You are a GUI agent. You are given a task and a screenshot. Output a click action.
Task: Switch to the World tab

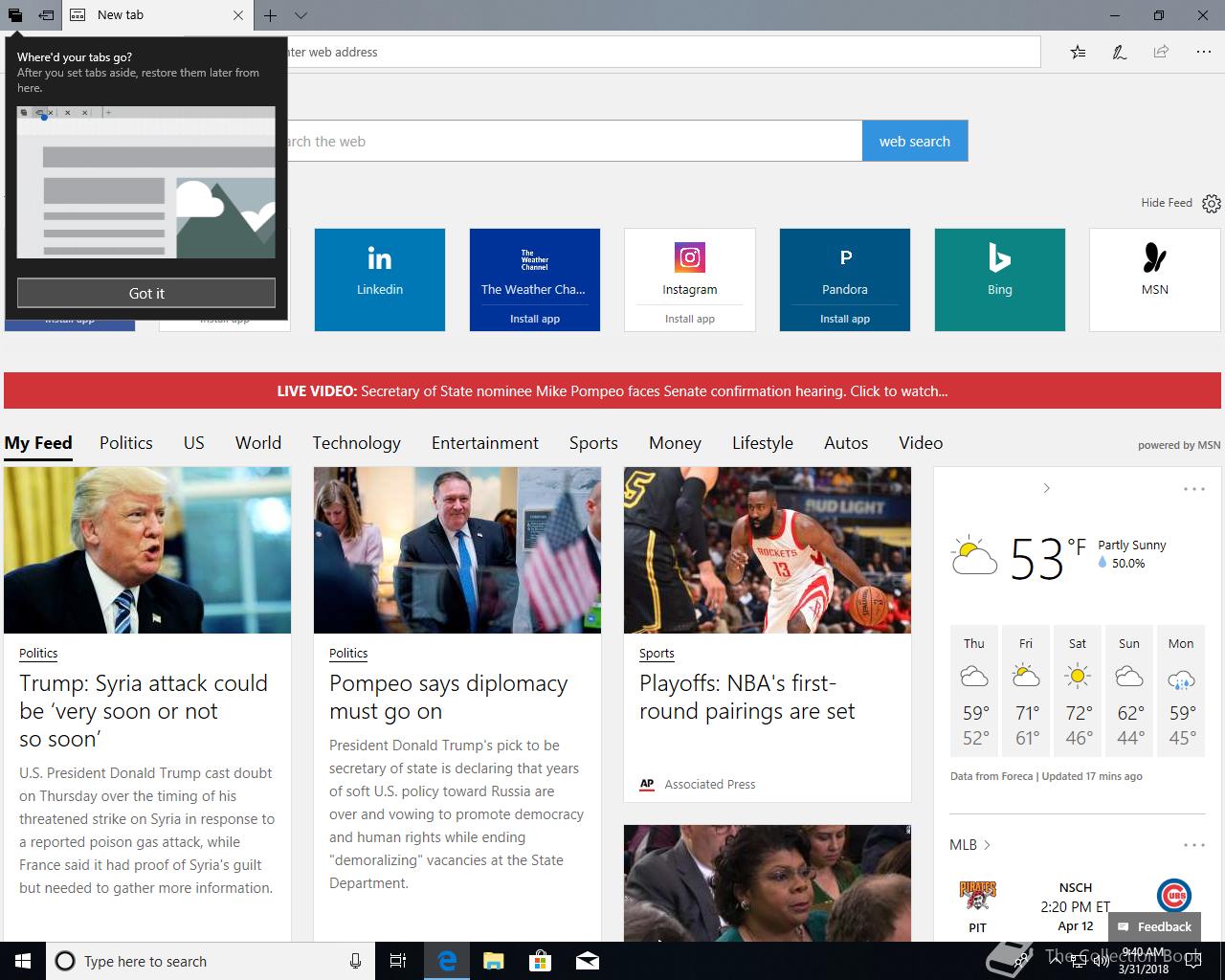point(258,443)
